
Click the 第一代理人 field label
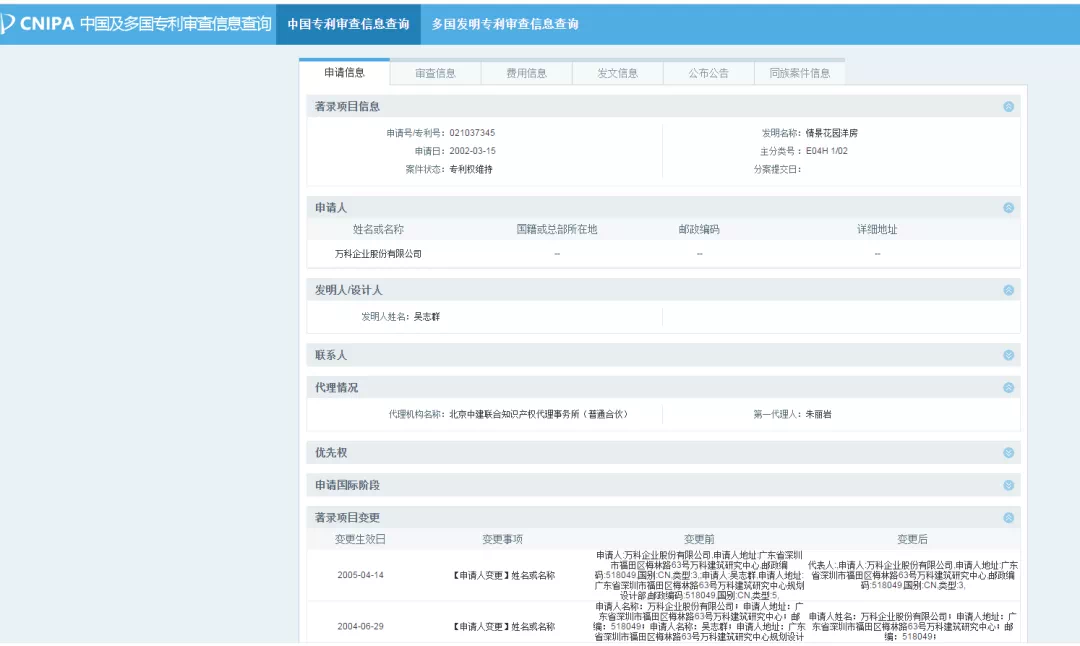(778, 415)
